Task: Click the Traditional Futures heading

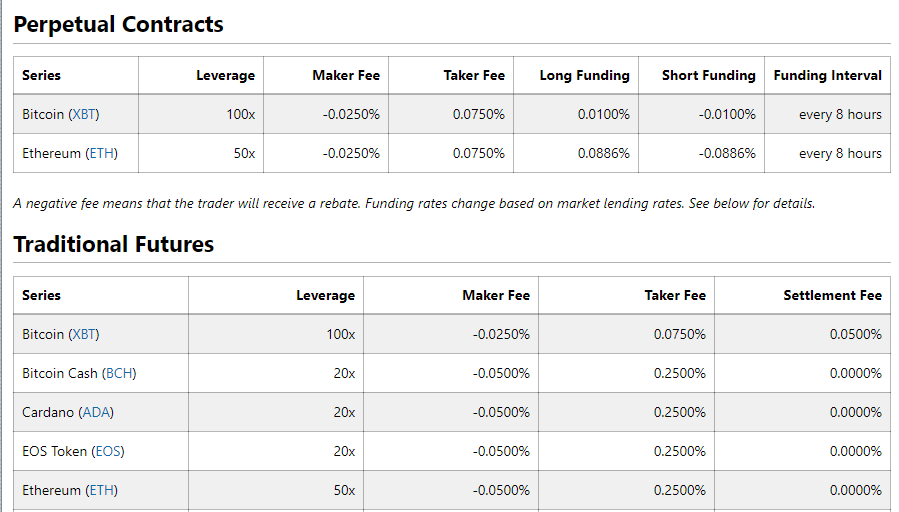Action: 114,244
